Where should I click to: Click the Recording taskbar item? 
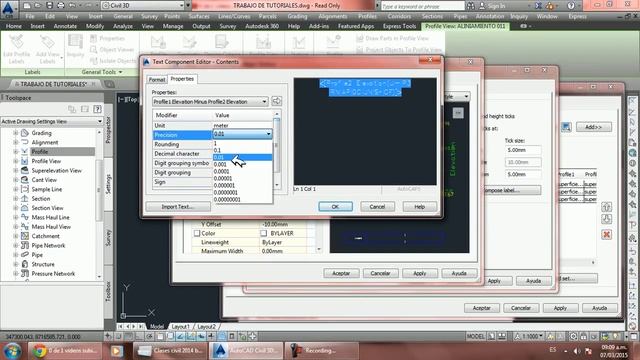point(321,351)
